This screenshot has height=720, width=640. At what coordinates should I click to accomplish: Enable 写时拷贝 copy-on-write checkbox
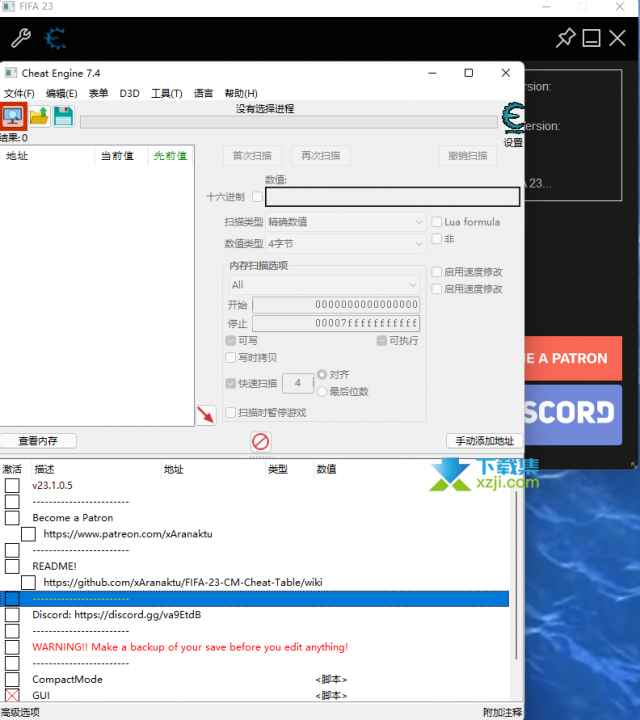point(231,358)
